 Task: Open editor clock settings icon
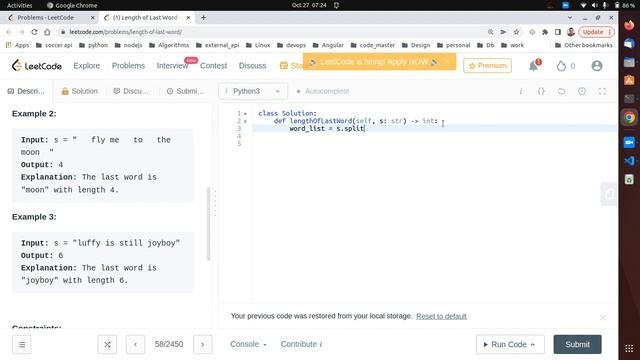pyautogui.click(x=582, y=91)
